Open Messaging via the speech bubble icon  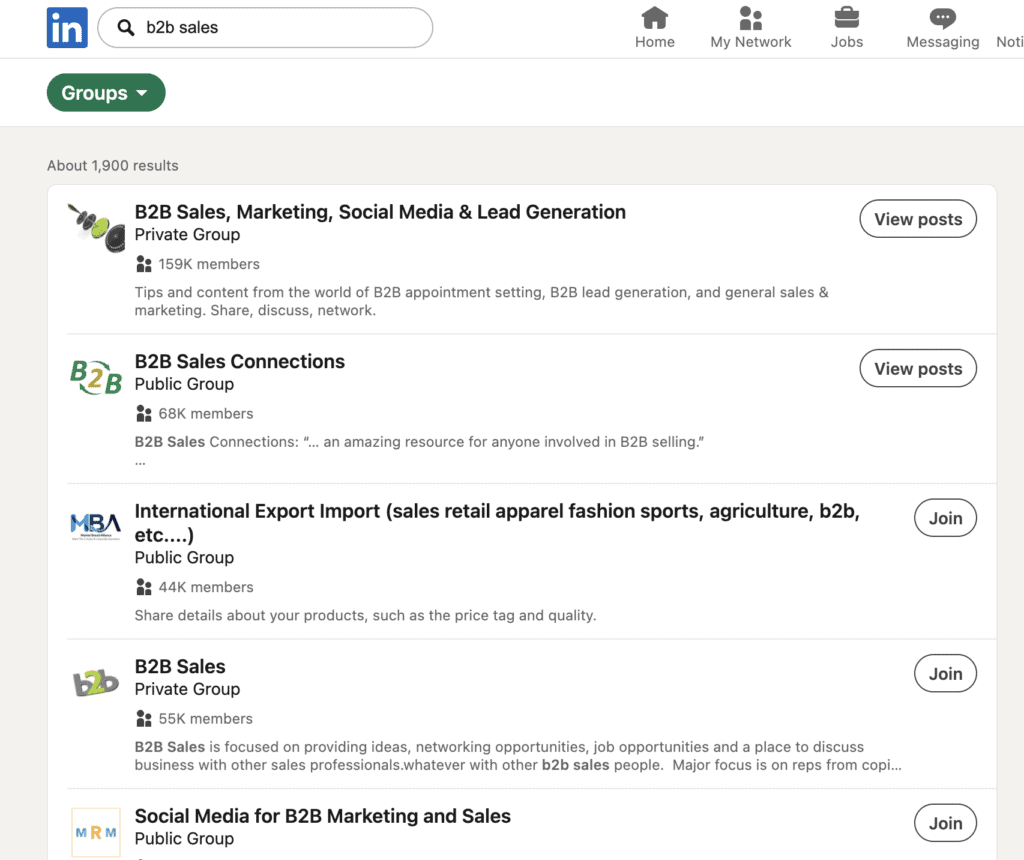[x=941, y=17]
